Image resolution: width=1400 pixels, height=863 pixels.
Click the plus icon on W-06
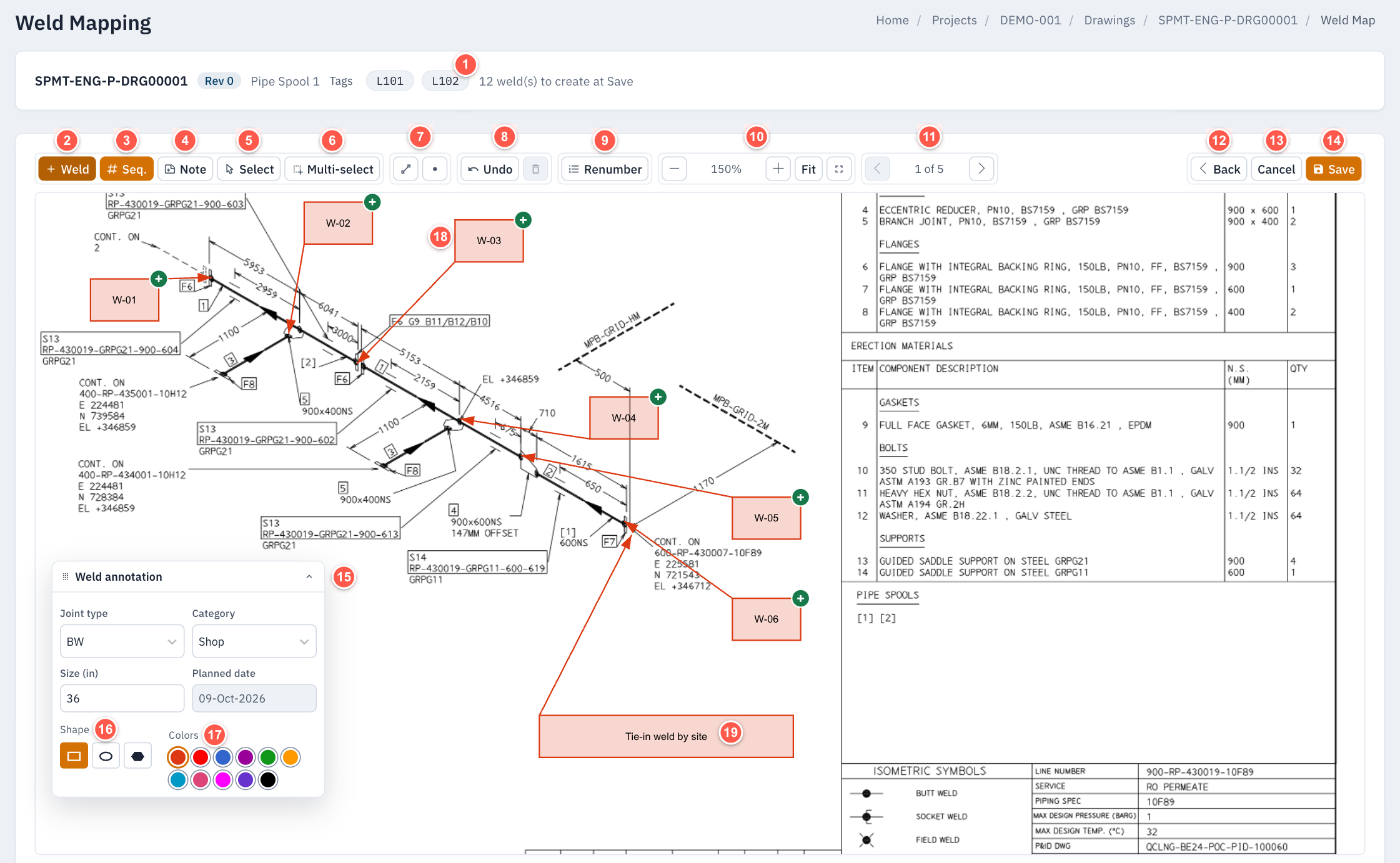click(x=800, y=598)
